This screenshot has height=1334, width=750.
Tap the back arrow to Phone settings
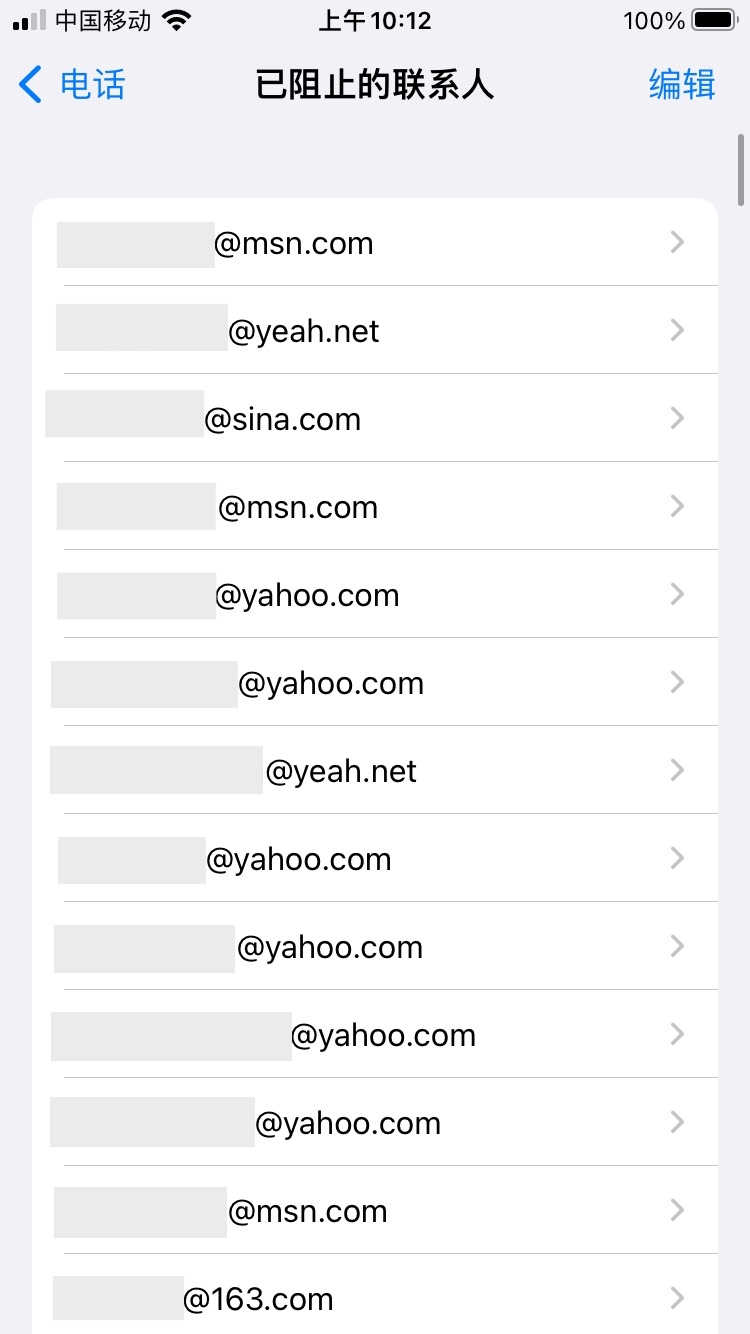31,85
